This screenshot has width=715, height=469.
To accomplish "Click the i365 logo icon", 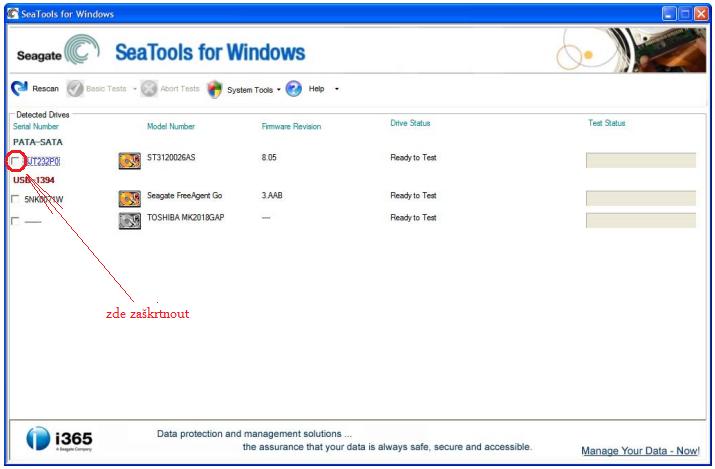I will tap(38, 438).
